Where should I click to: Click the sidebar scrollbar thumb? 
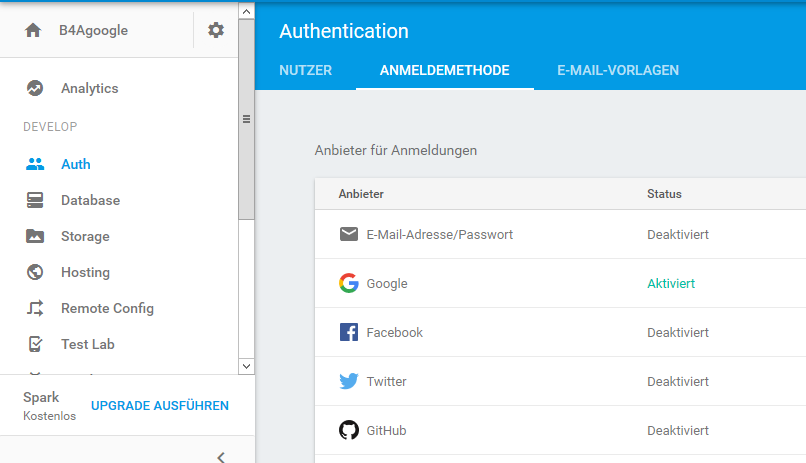pos(246,119)
